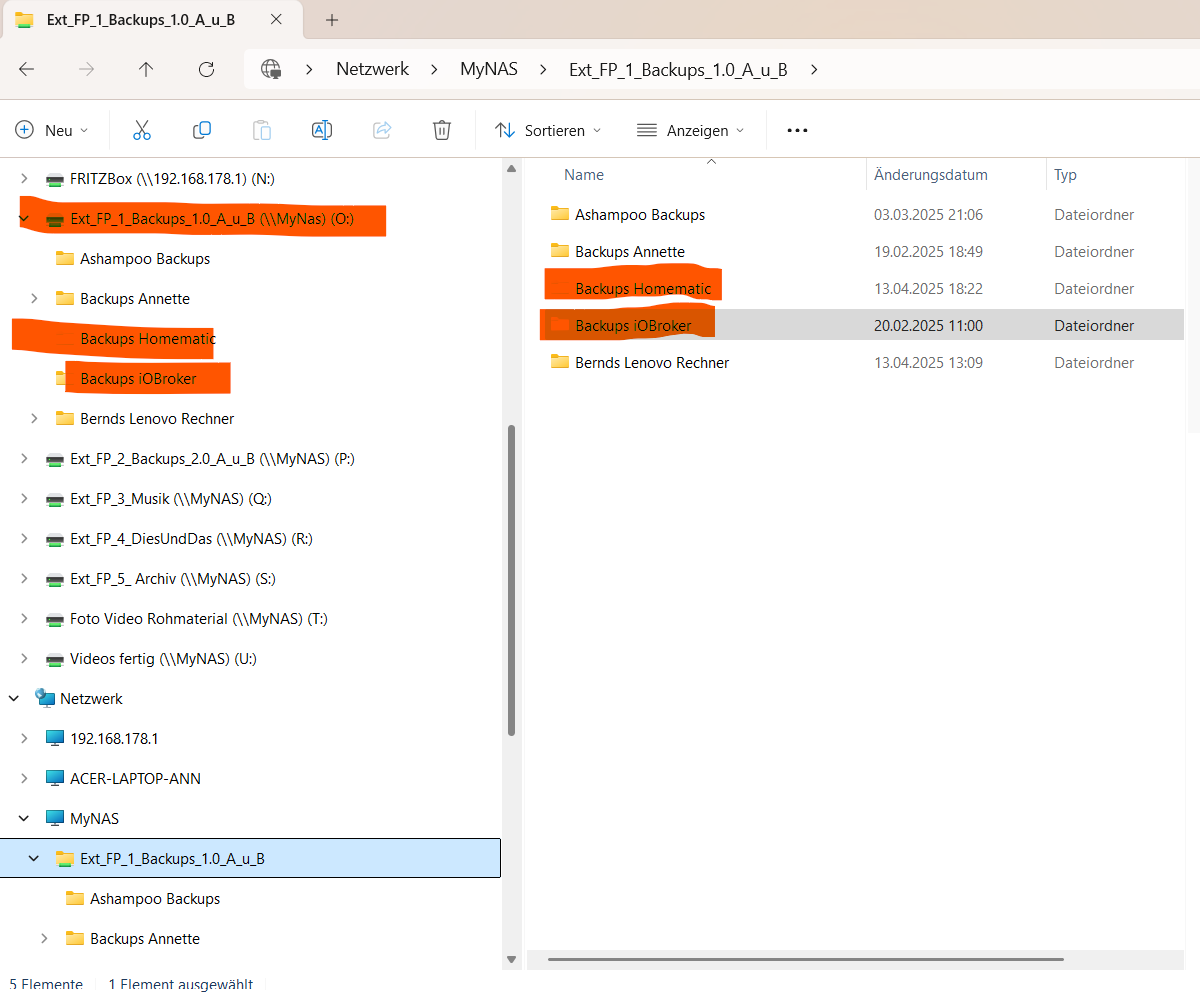The image size is (1200, 992).
Task: Expand Ext_FP_3_Musik drive in sidebar
Action: pos(25,499)
